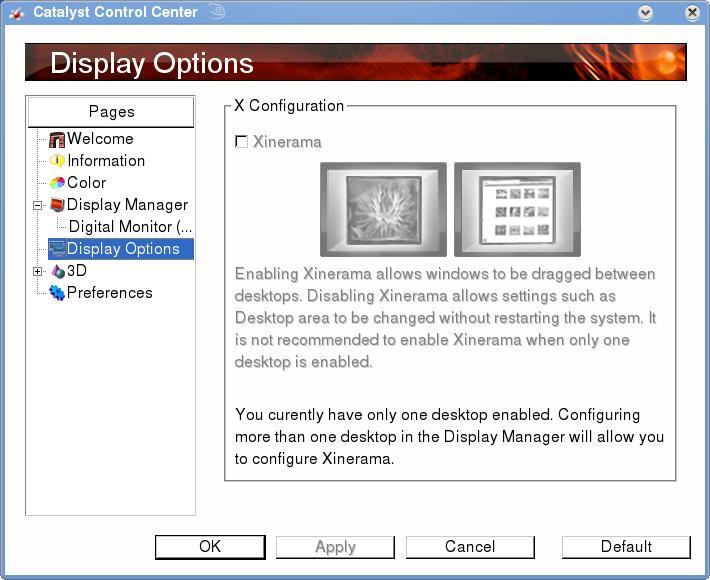
Task: Click the Display Manager monitor icon
Action: click(57, 205)
